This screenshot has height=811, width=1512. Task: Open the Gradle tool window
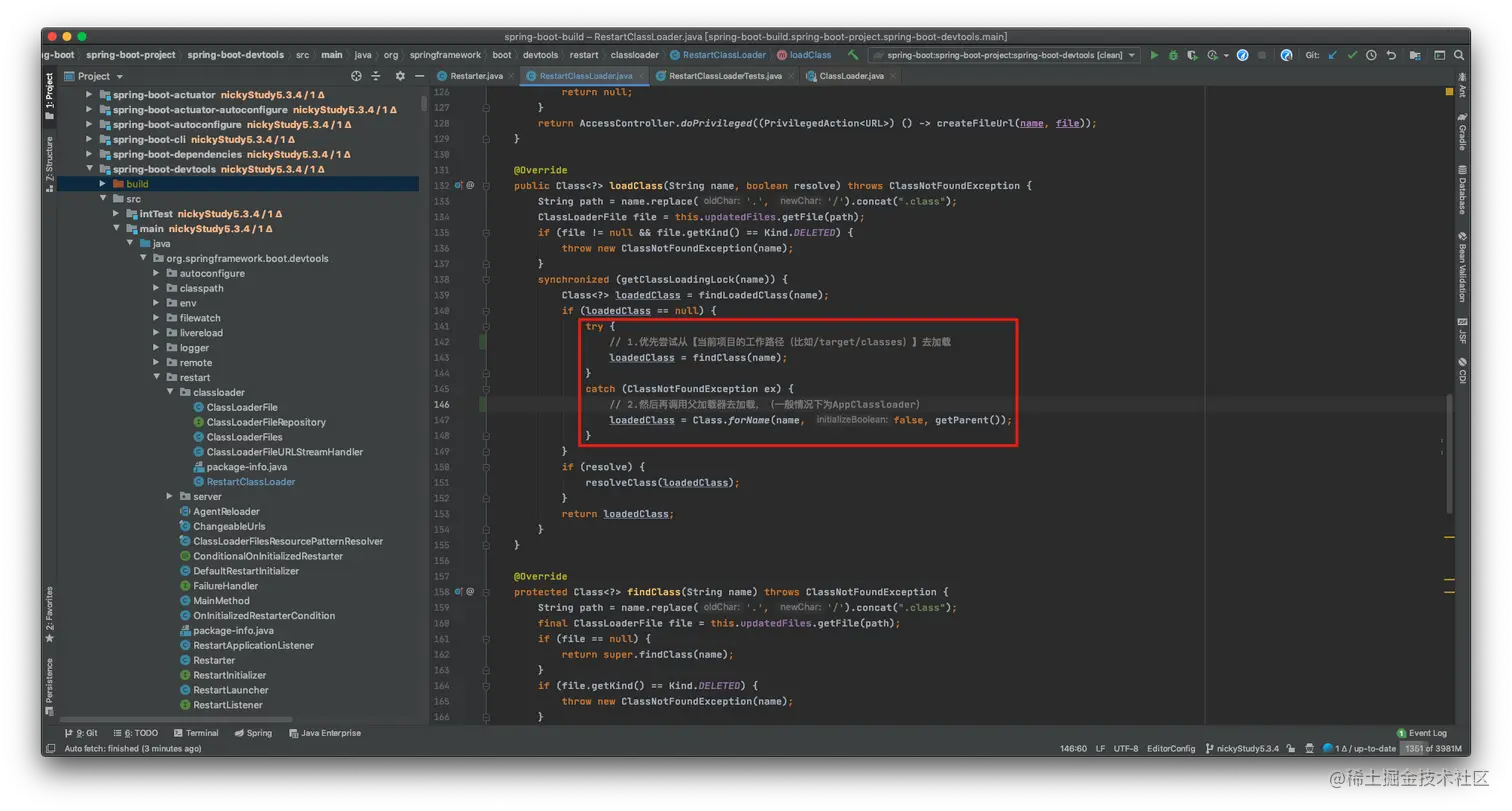point(1462,131)
